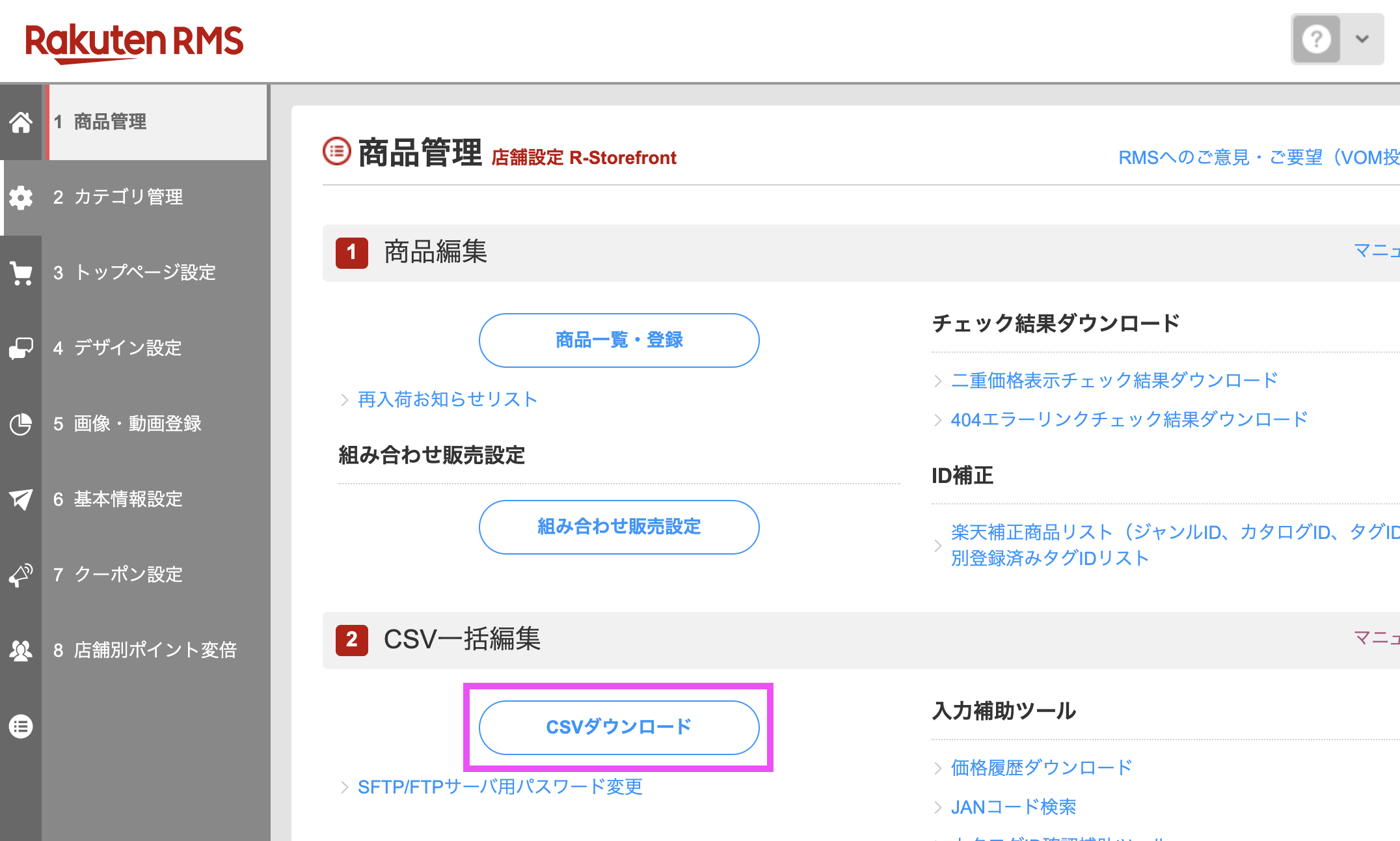The image size is (1400, 841).
Task: Click the gear icon in the sidebar
Action: (x=21, y=197)
